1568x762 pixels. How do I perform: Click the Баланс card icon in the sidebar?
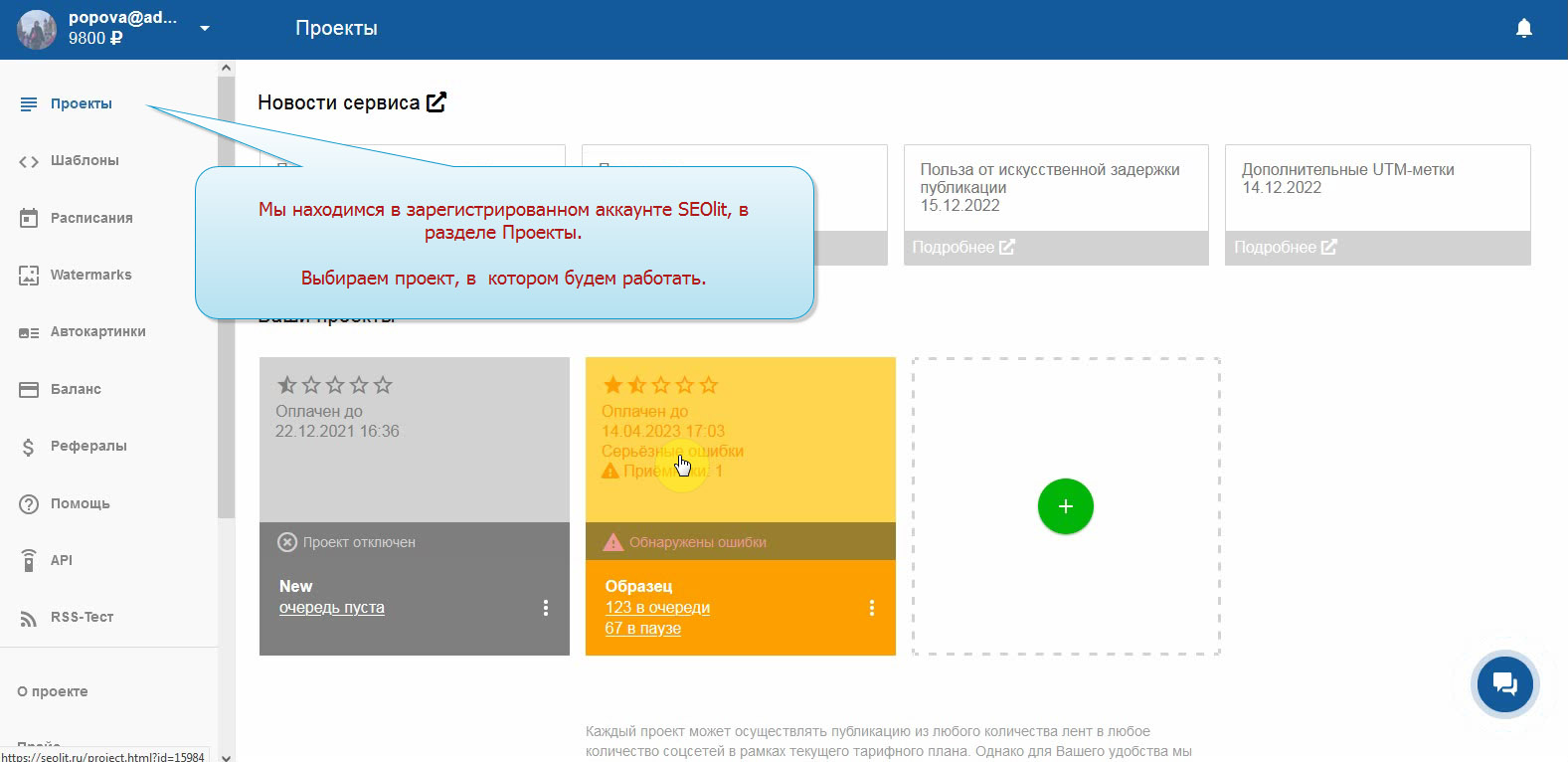click(x=29, y=389)
